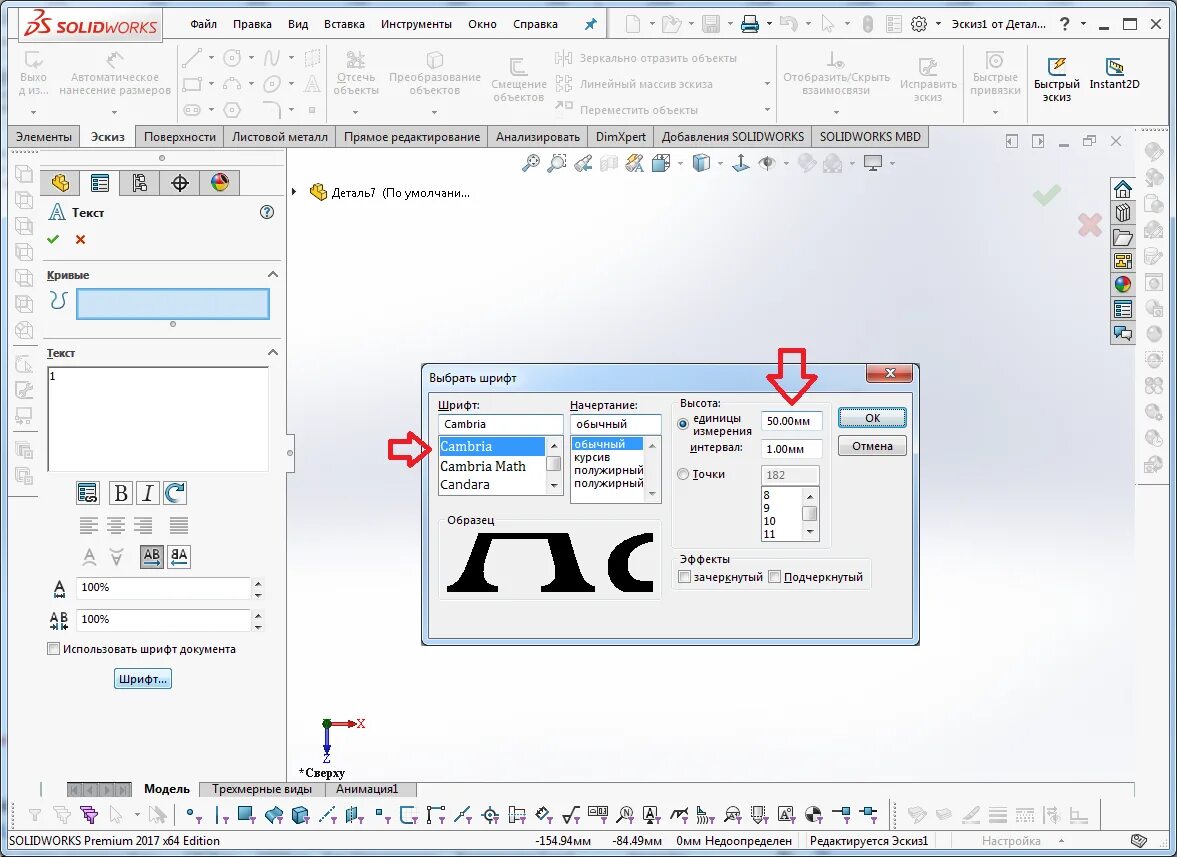Open Appearances color ball in task pane
This screenshot has width=1177, height=857.
[1122, 284]
